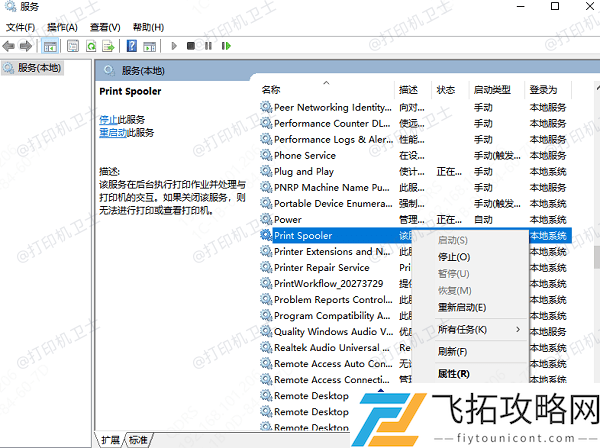Click the scroll-up arrow of services list
Viewport: 600px width, 448px height.
[x=597, y=88]
